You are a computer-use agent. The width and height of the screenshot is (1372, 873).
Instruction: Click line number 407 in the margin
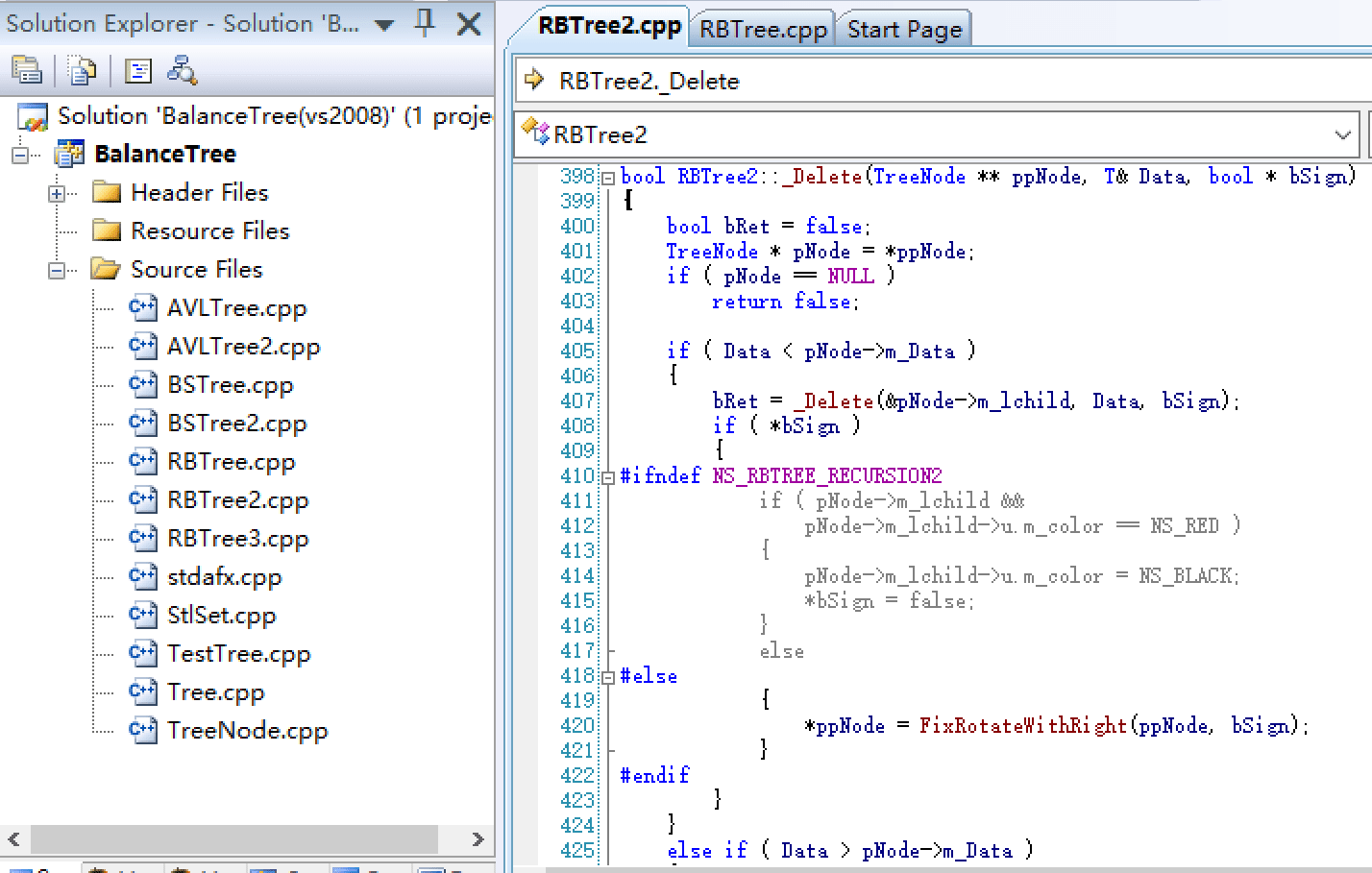click(x=577, y=401)
